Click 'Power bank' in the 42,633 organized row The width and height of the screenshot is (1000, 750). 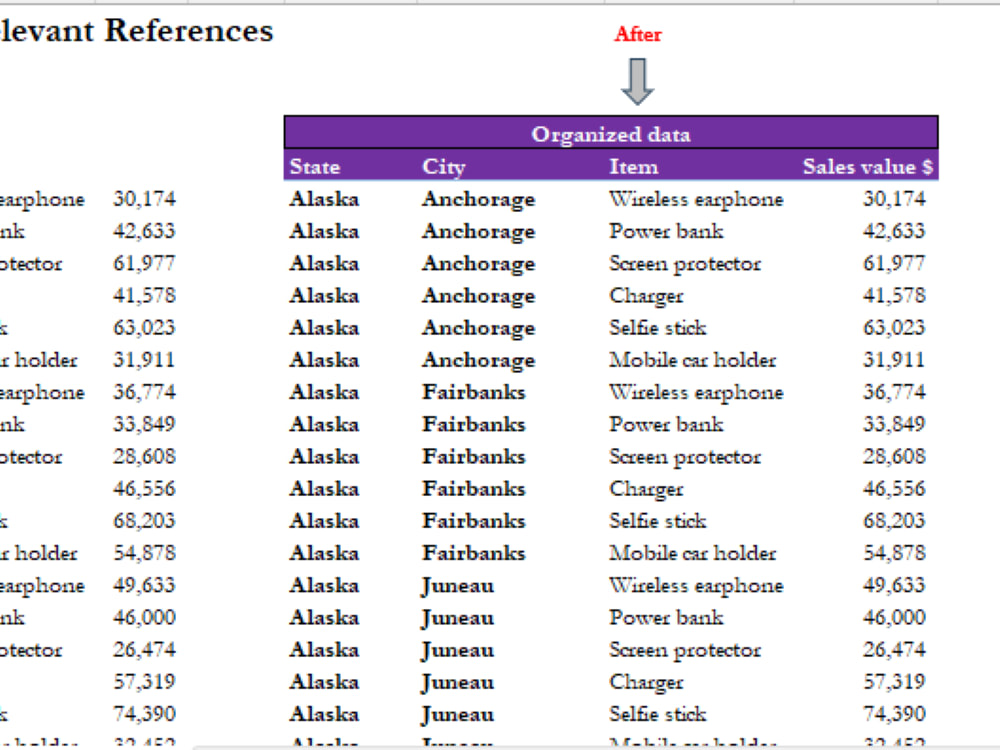point(666,231)
